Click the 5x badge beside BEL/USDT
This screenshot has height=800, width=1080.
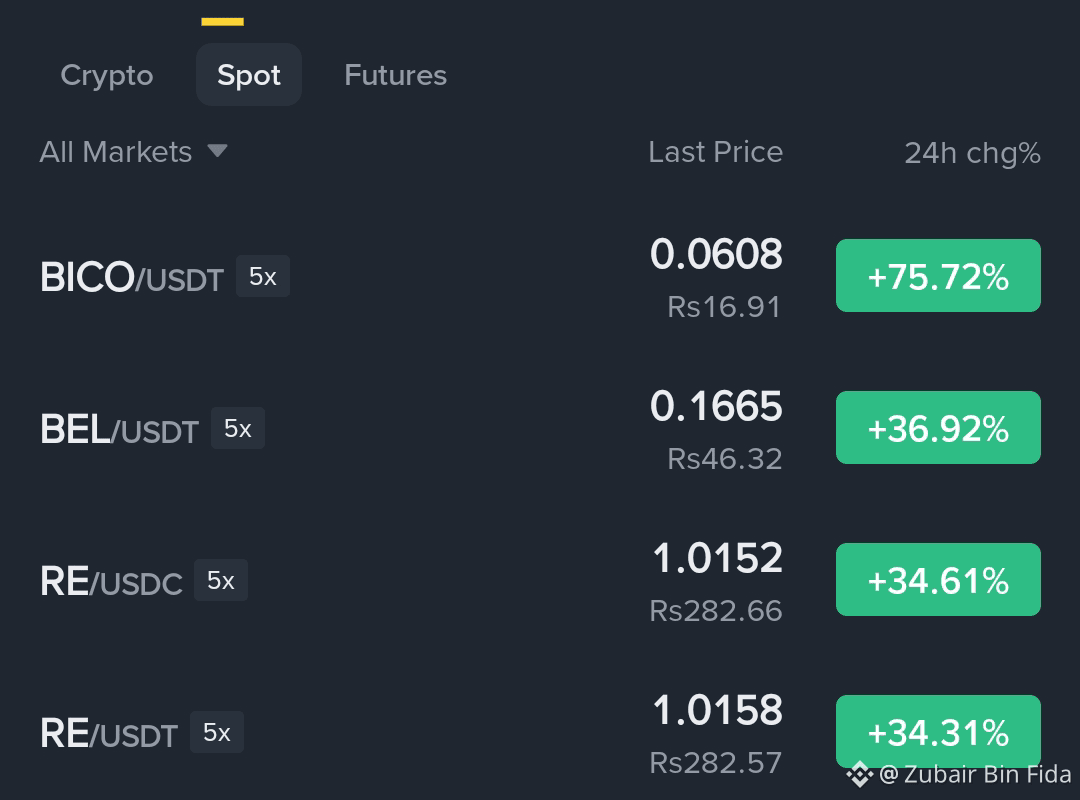[238, 428]
